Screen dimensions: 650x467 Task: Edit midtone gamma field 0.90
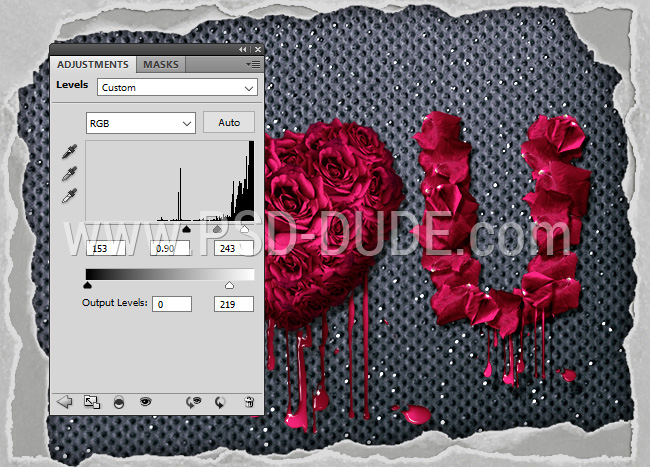pyautogui.click(x=170, y=248)
